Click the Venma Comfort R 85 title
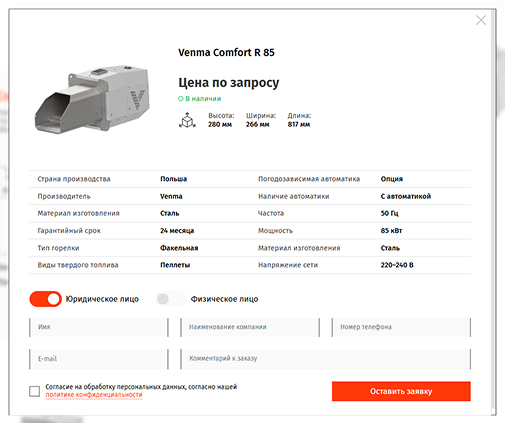The width and height of the screenshot is (505, 423). pos(226,53)
